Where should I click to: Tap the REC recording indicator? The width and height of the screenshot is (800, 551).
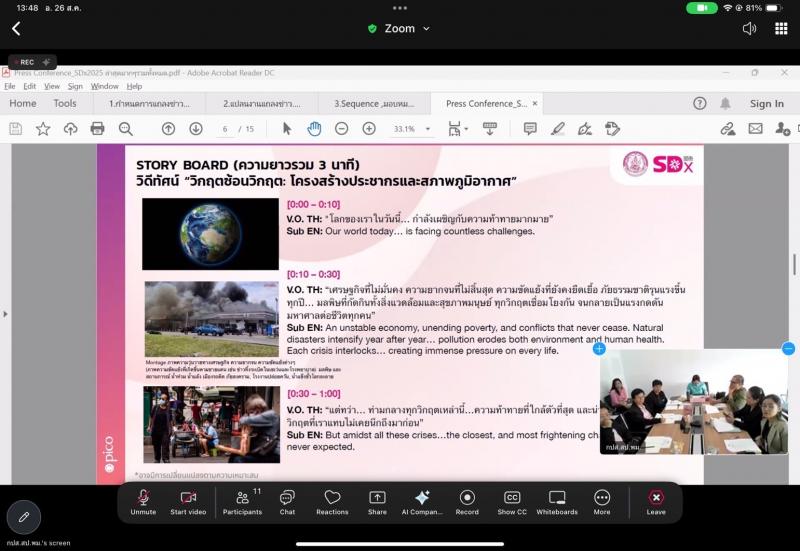pyautogui.click(x=32, y=62)
